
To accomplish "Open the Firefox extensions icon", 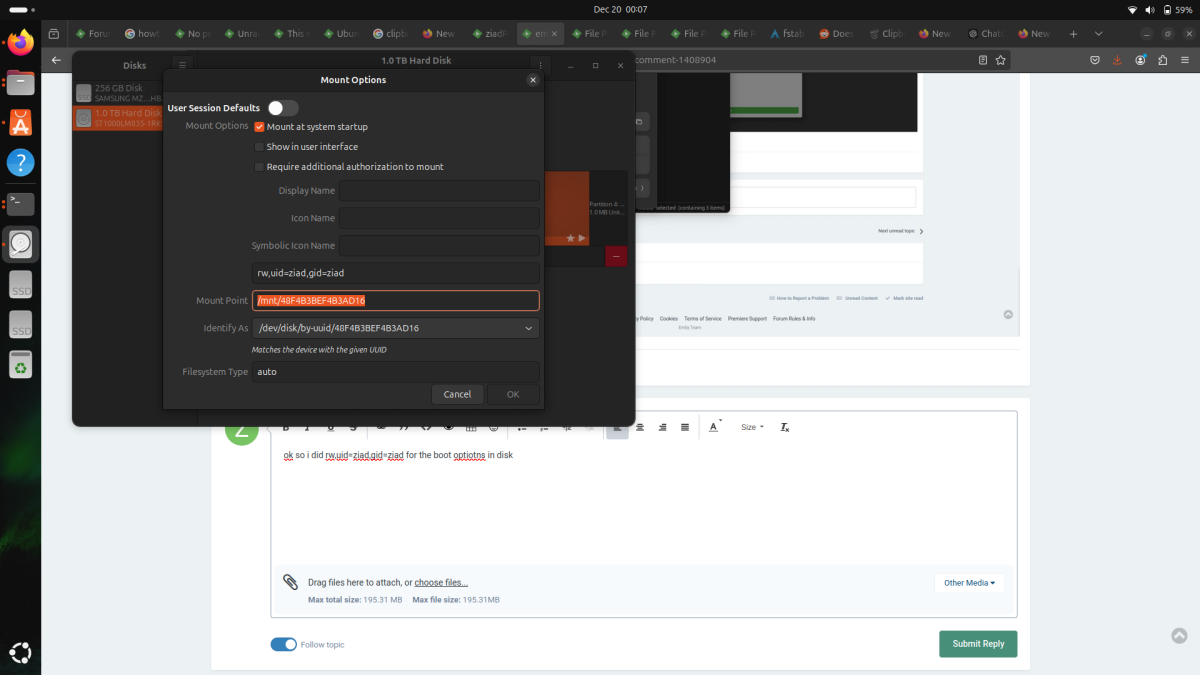I will point(1163,60).
